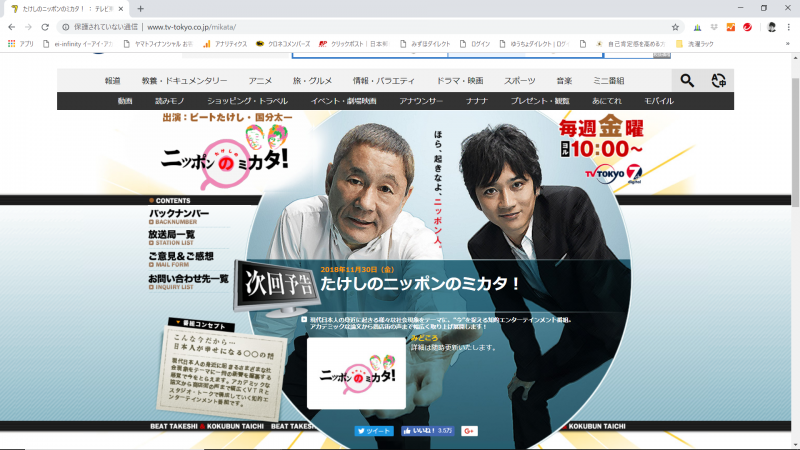This screenshot has width=800, height=450.
Task: Open the ログイン bookmark
Action: point(475,44)
